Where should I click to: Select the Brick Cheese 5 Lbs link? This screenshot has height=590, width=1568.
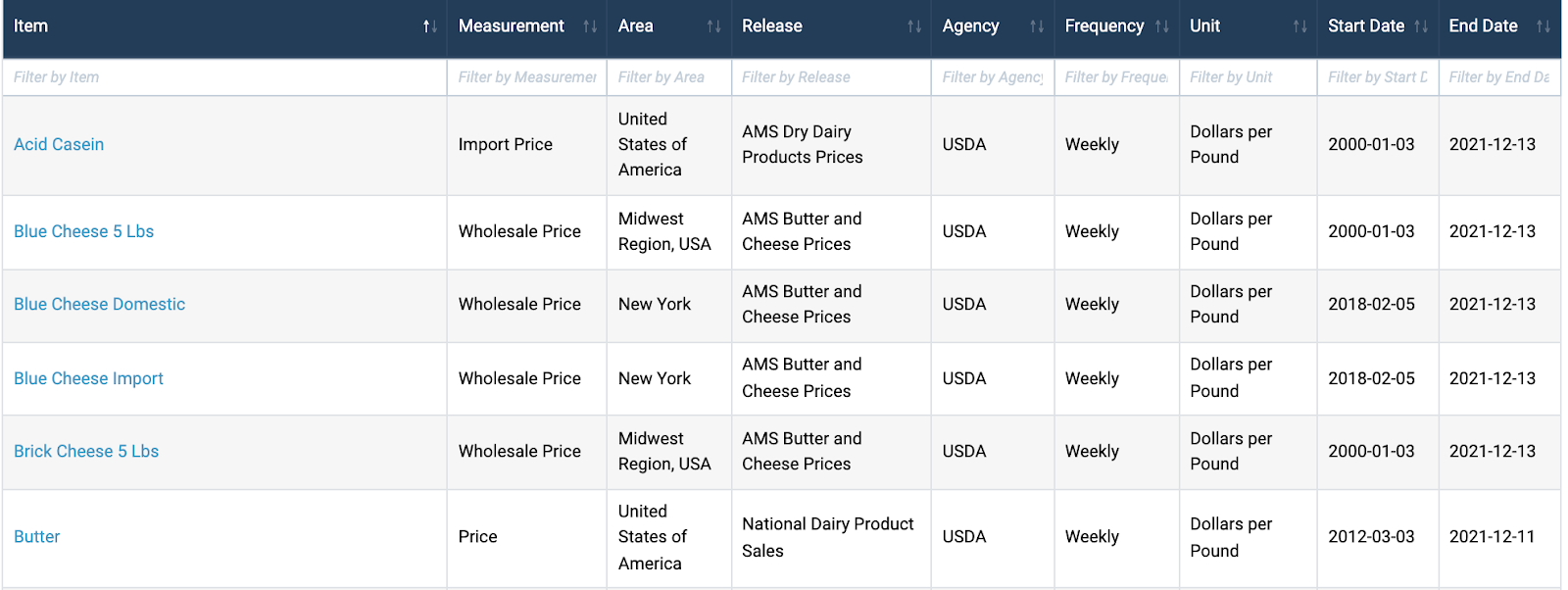point(86,451)
